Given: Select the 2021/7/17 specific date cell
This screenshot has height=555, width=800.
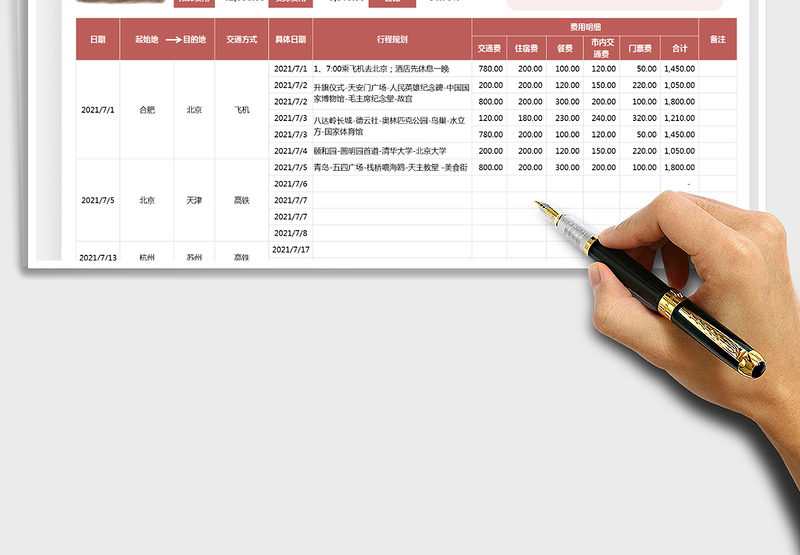Looking at the screenshot, I should coord(291,249).
